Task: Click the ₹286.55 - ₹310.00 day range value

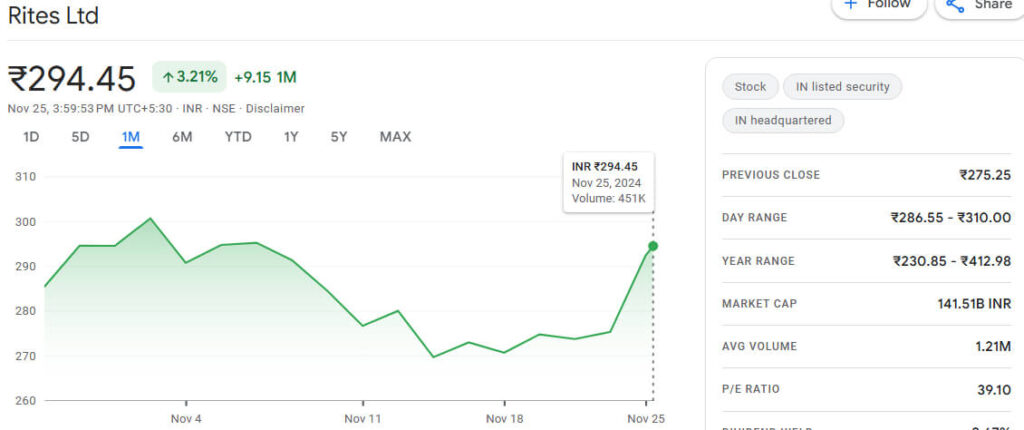Action: 951,218
